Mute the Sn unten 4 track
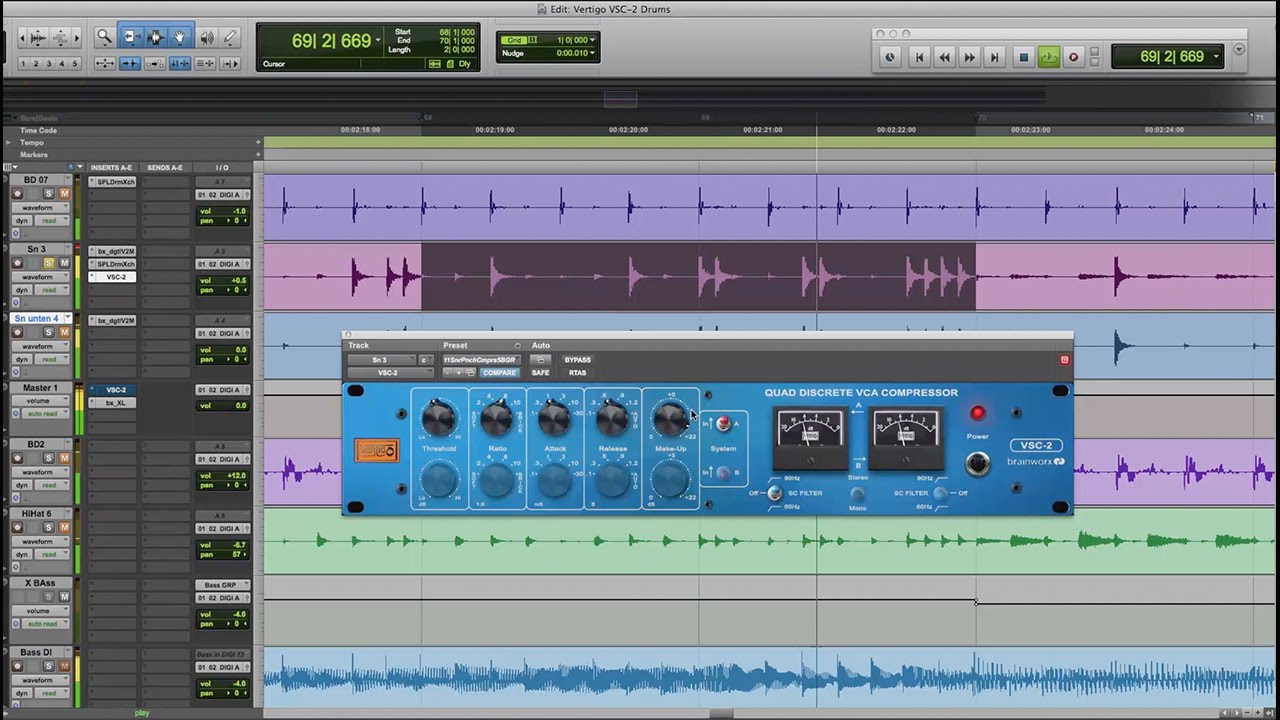This screenshot has height=720, width=1280. 64,333
